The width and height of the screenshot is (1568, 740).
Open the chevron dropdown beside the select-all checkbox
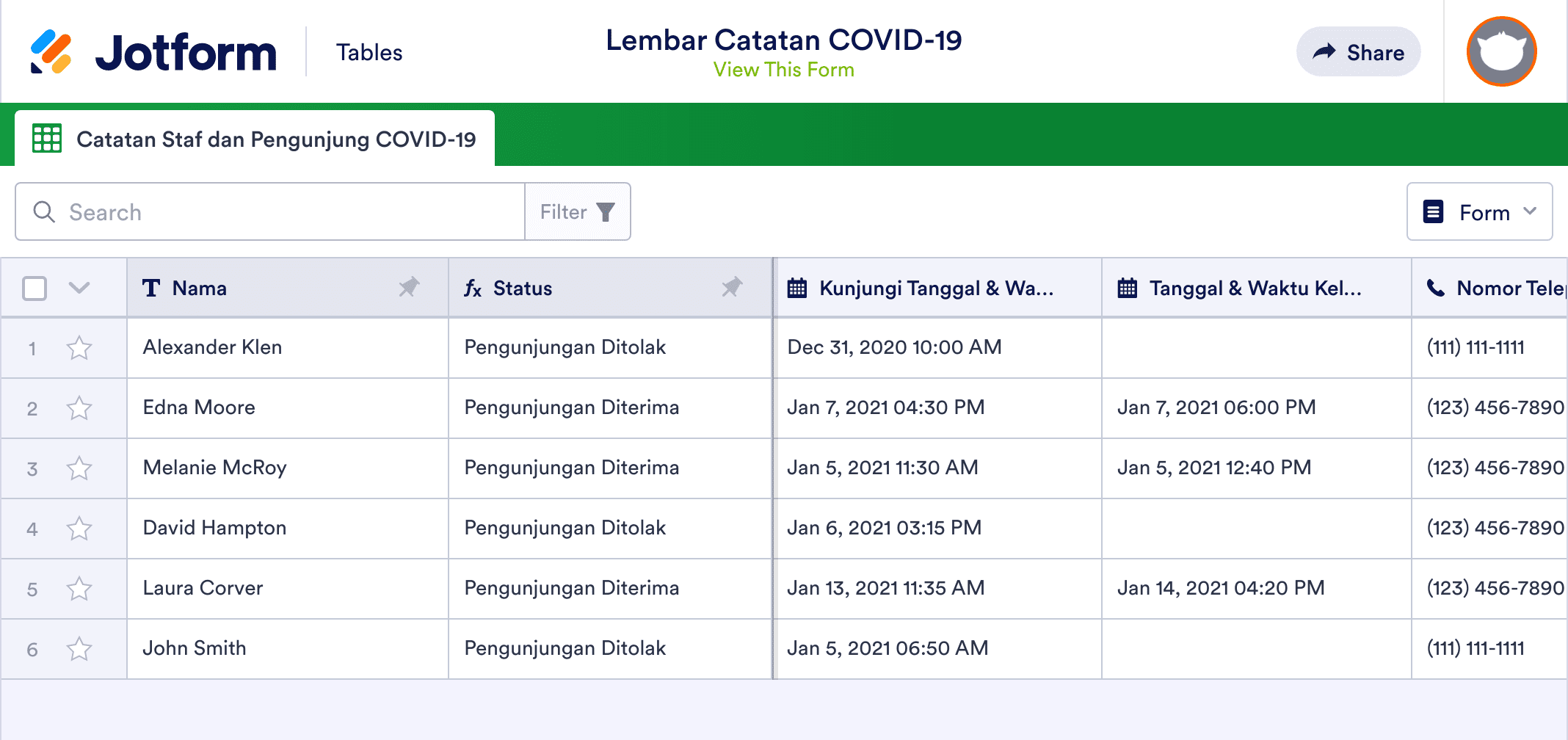pyautogui.click(x=79, y=288)
